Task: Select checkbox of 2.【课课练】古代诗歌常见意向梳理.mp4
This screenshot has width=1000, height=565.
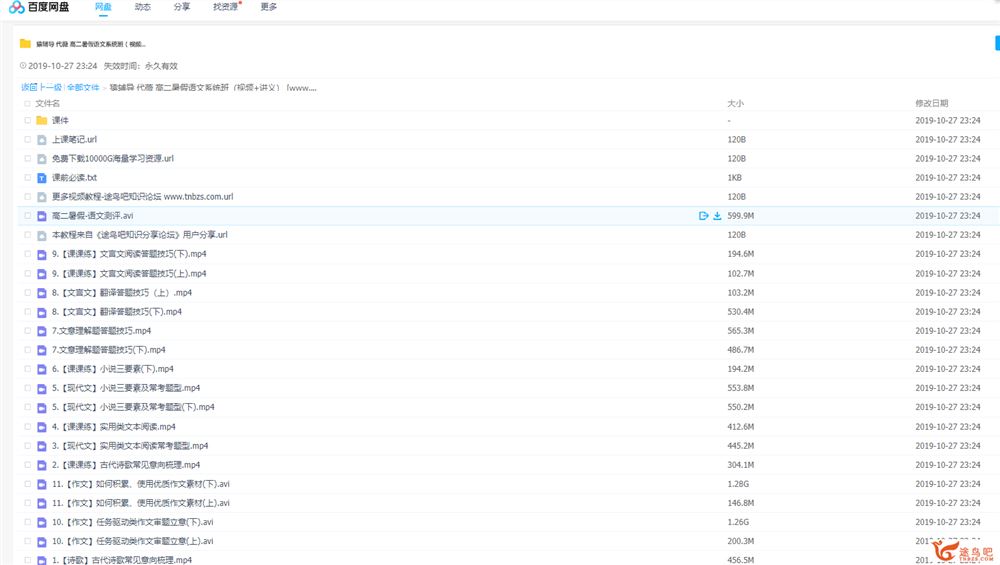Action: [x=27, y=464]
